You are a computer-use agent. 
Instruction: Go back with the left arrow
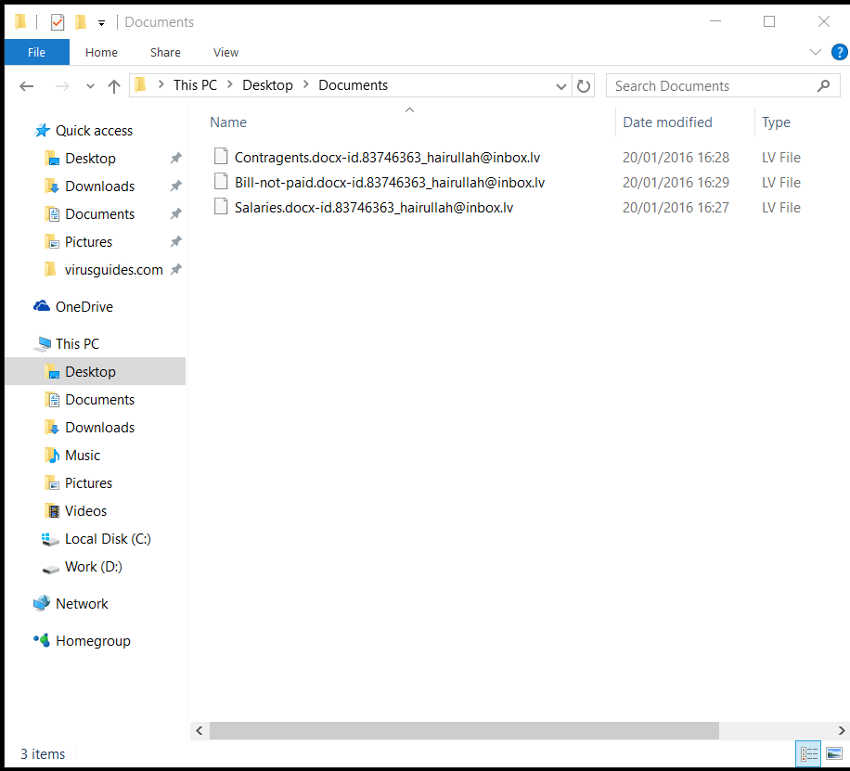point(27,86)
